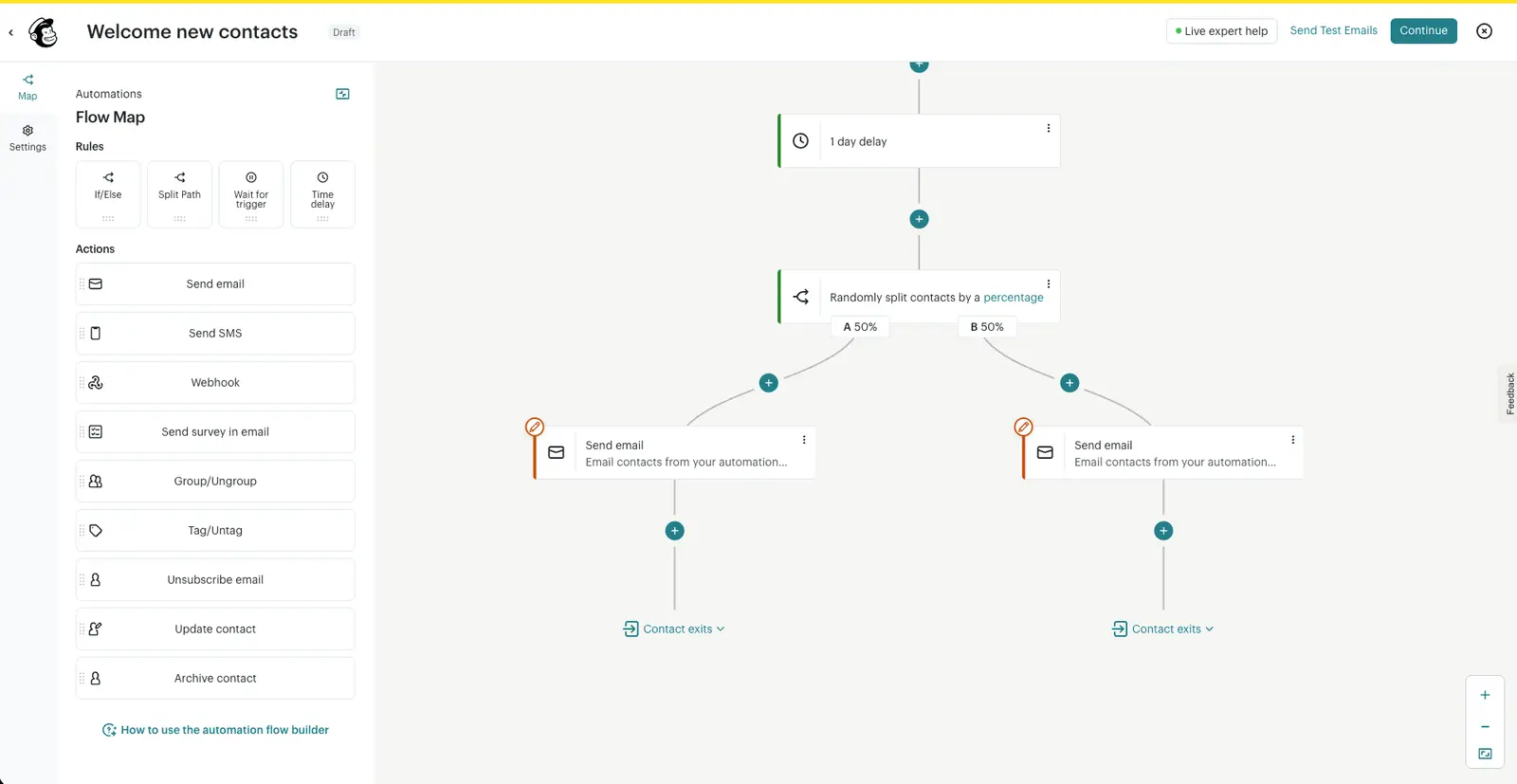Image resolution: width=1517 pixels, height=784 pixels.
Task: Open the Settings sidebar tab
Action: [27, 138]
